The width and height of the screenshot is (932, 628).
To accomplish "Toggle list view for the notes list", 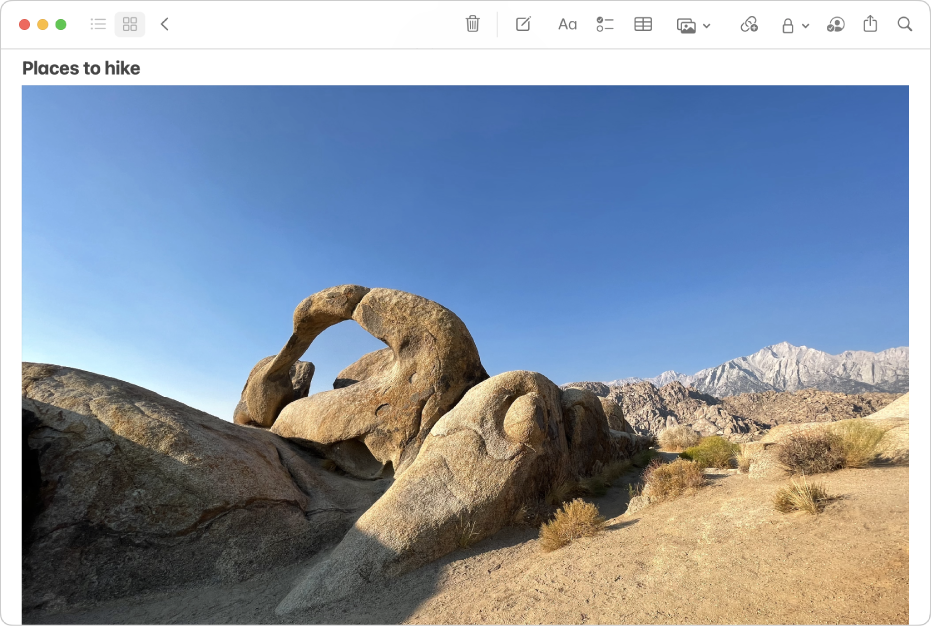I will coord(97,24).
